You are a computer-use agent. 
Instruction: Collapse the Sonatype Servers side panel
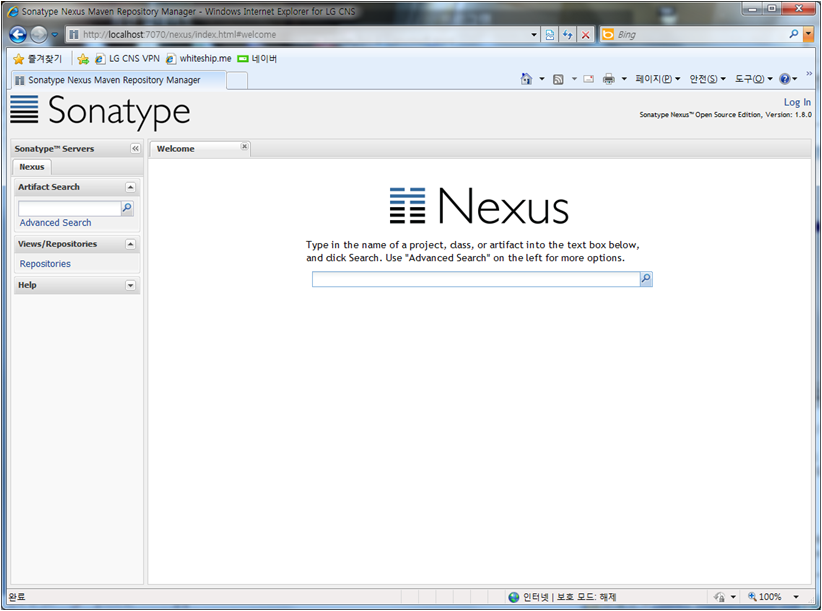point(136,149)
